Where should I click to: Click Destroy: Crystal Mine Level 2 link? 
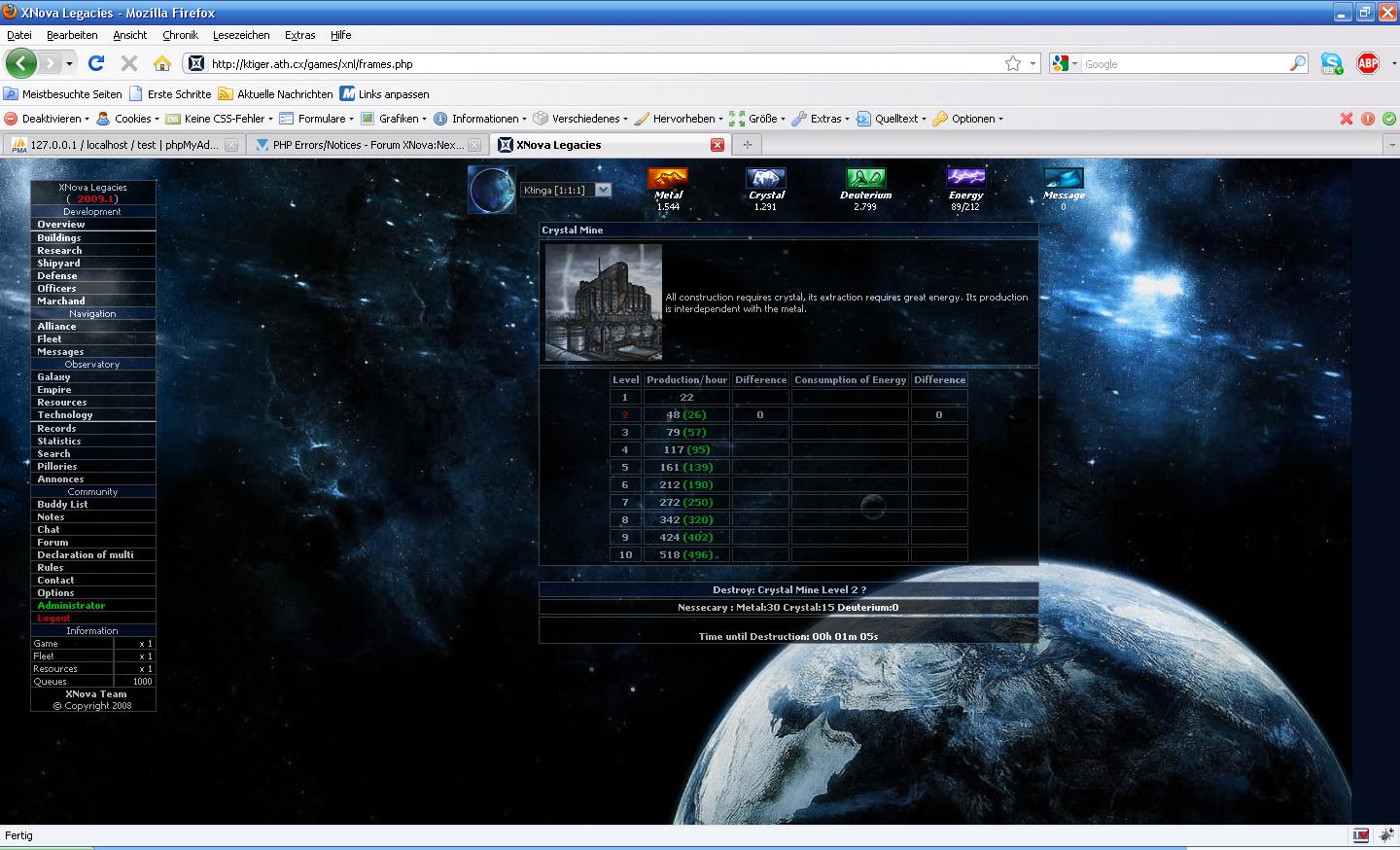pyautogui.click(x=788, y=589)
